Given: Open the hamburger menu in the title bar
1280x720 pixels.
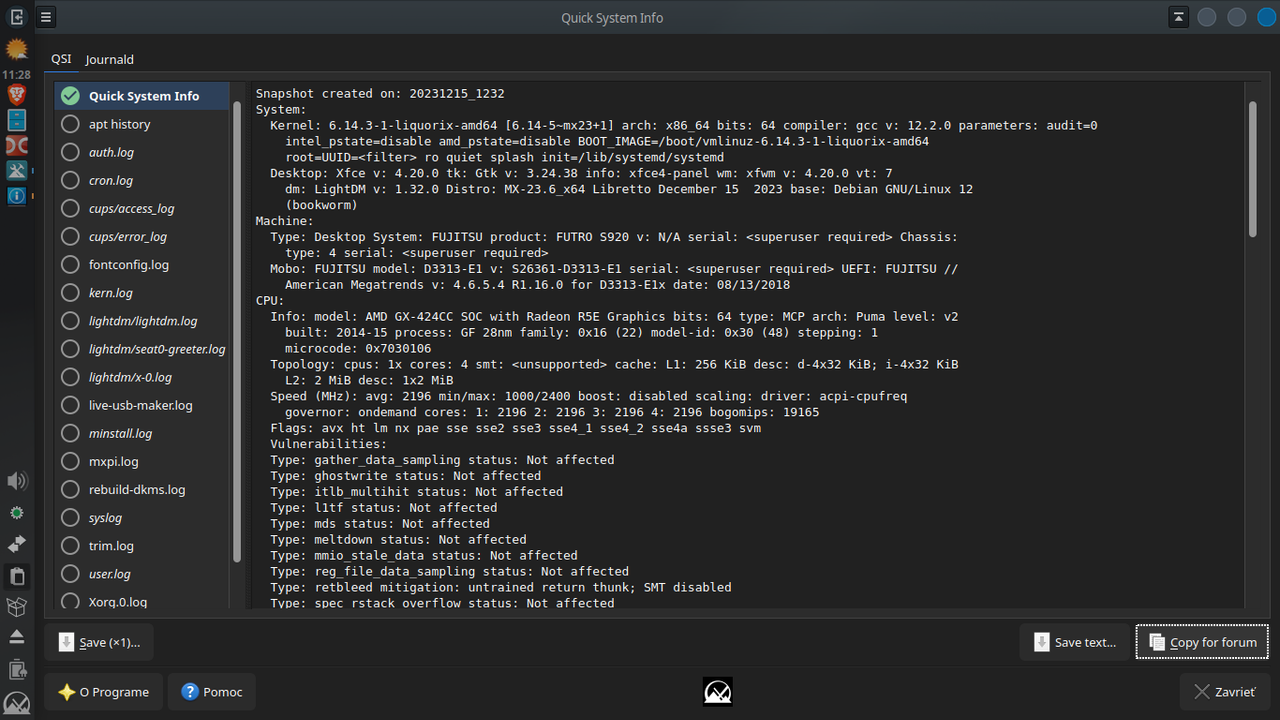Looking at the screenshot, I should tap(46, 17).
